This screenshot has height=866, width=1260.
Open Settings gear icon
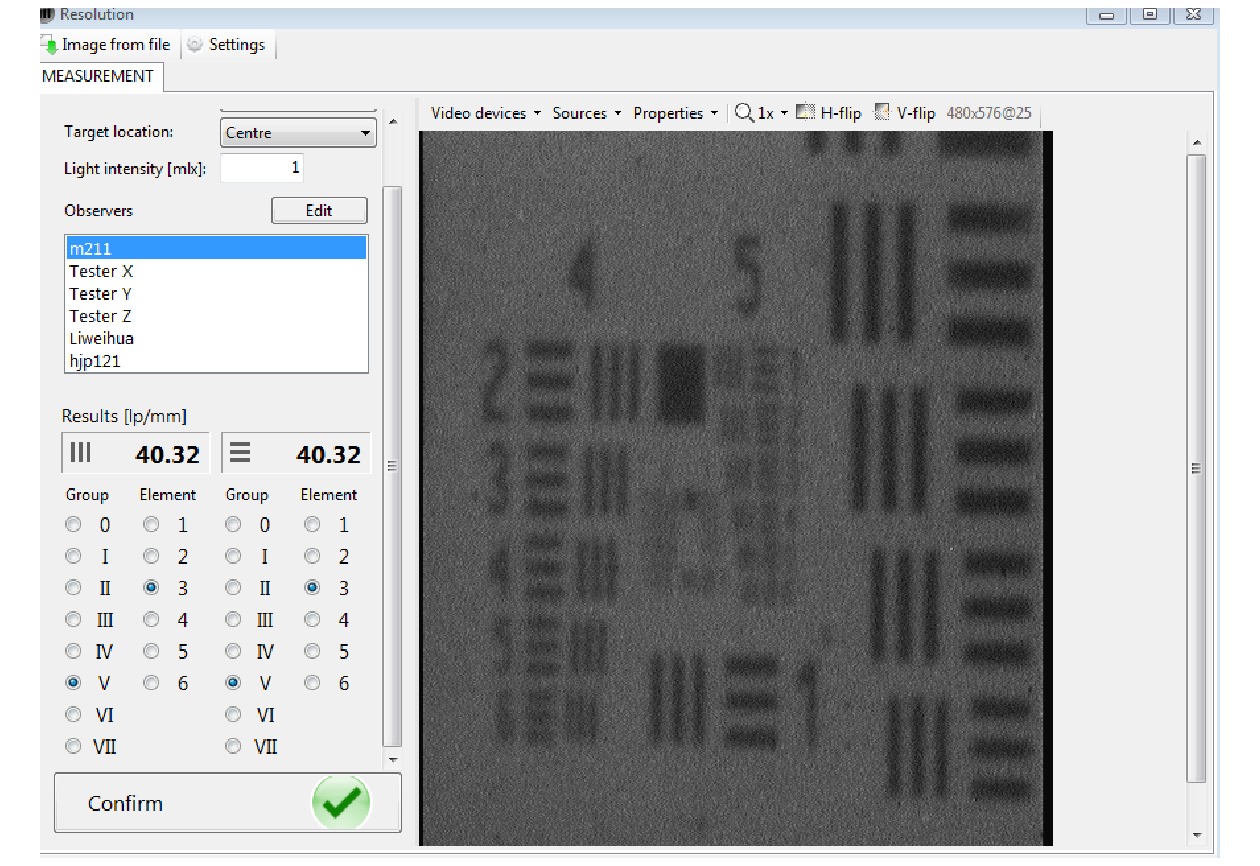(195, 45)
